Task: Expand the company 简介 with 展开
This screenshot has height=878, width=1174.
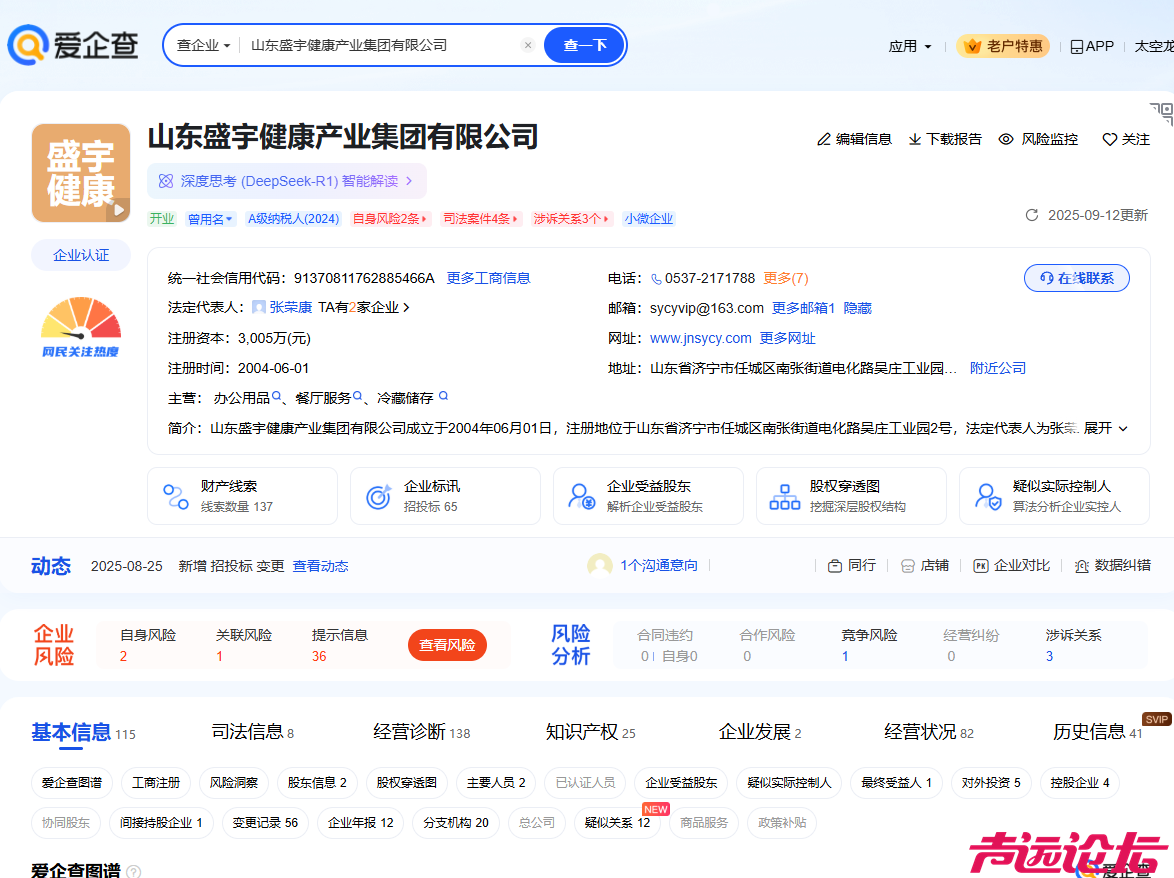Action: pos(1105,428)
